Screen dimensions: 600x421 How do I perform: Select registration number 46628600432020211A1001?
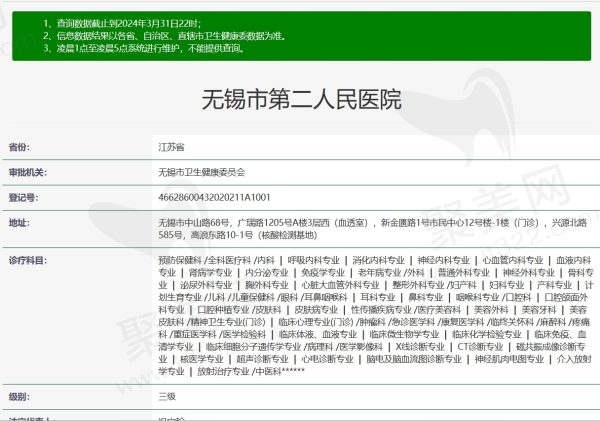[214, 197]
